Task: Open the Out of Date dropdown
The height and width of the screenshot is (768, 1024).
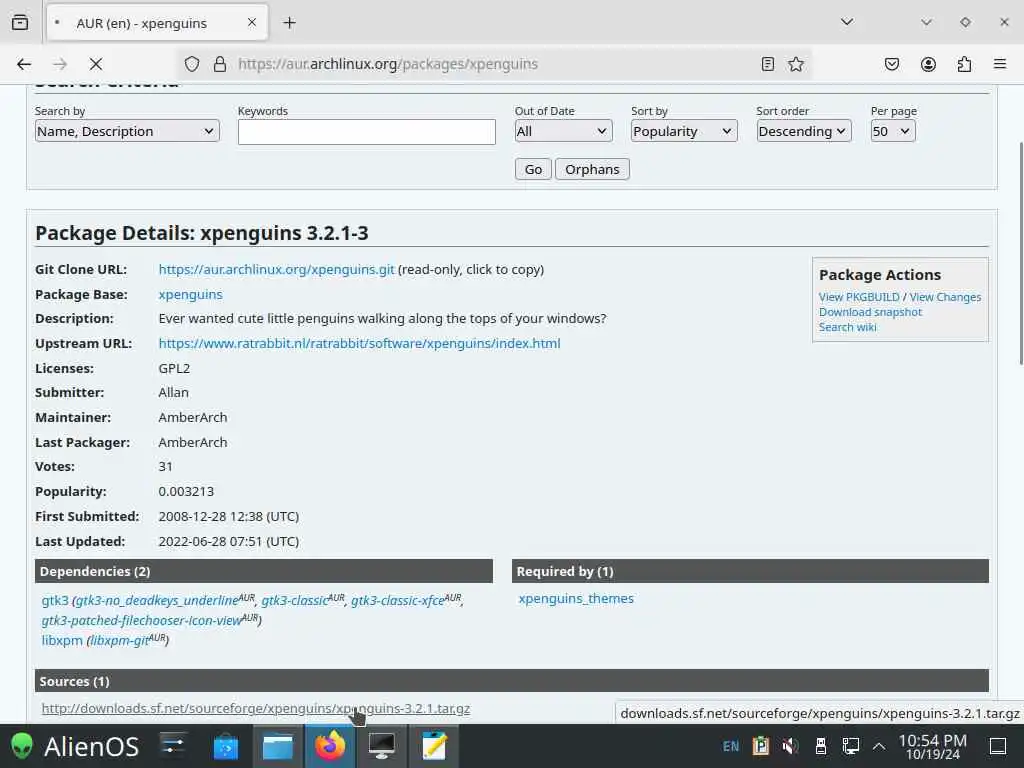Action: coord(563,131)
